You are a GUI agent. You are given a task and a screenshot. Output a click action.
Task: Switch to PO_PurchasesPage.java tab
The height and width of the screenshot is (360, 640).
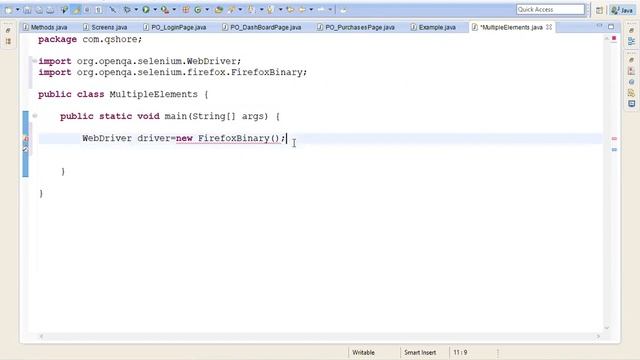point(356,27)
